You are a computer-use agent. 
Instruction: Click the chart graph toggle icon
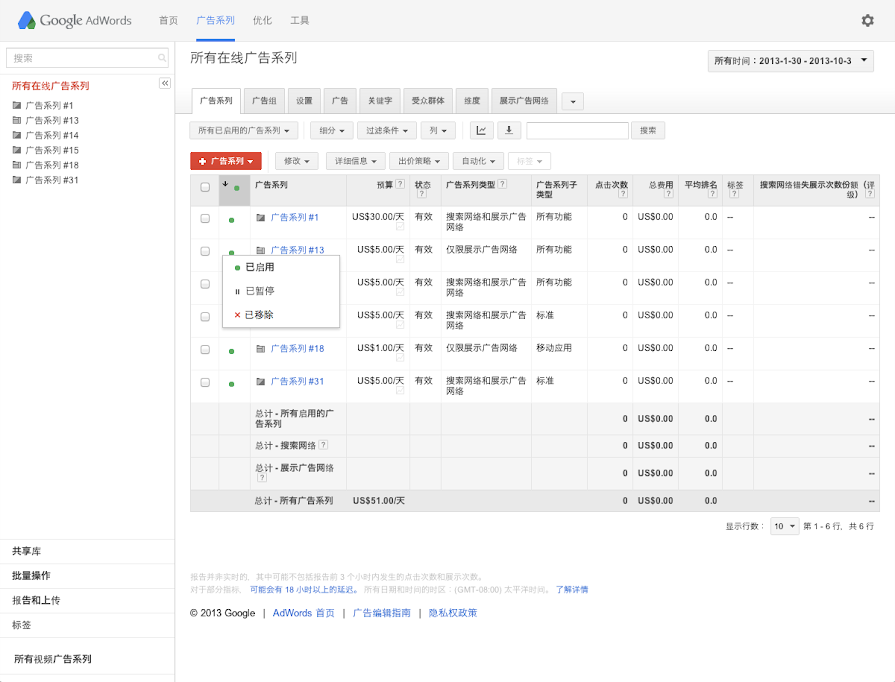(482, 130)
